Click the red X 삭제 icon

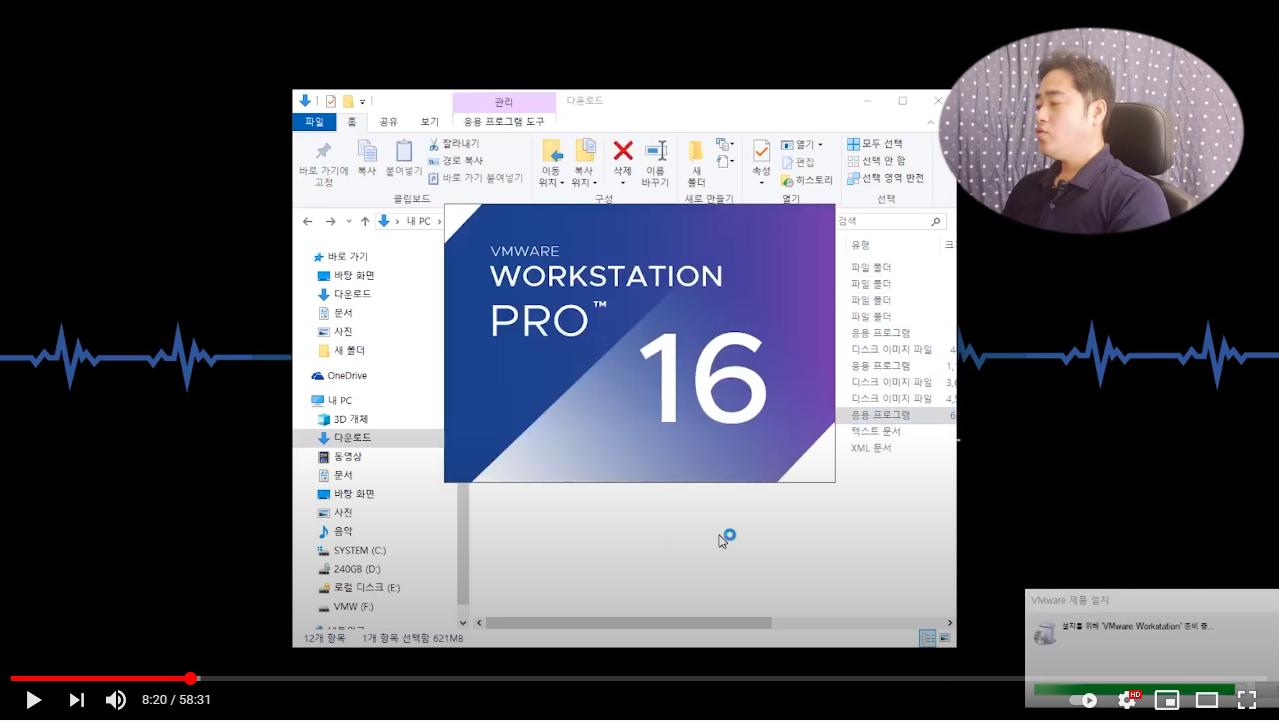tap(623, 150)
